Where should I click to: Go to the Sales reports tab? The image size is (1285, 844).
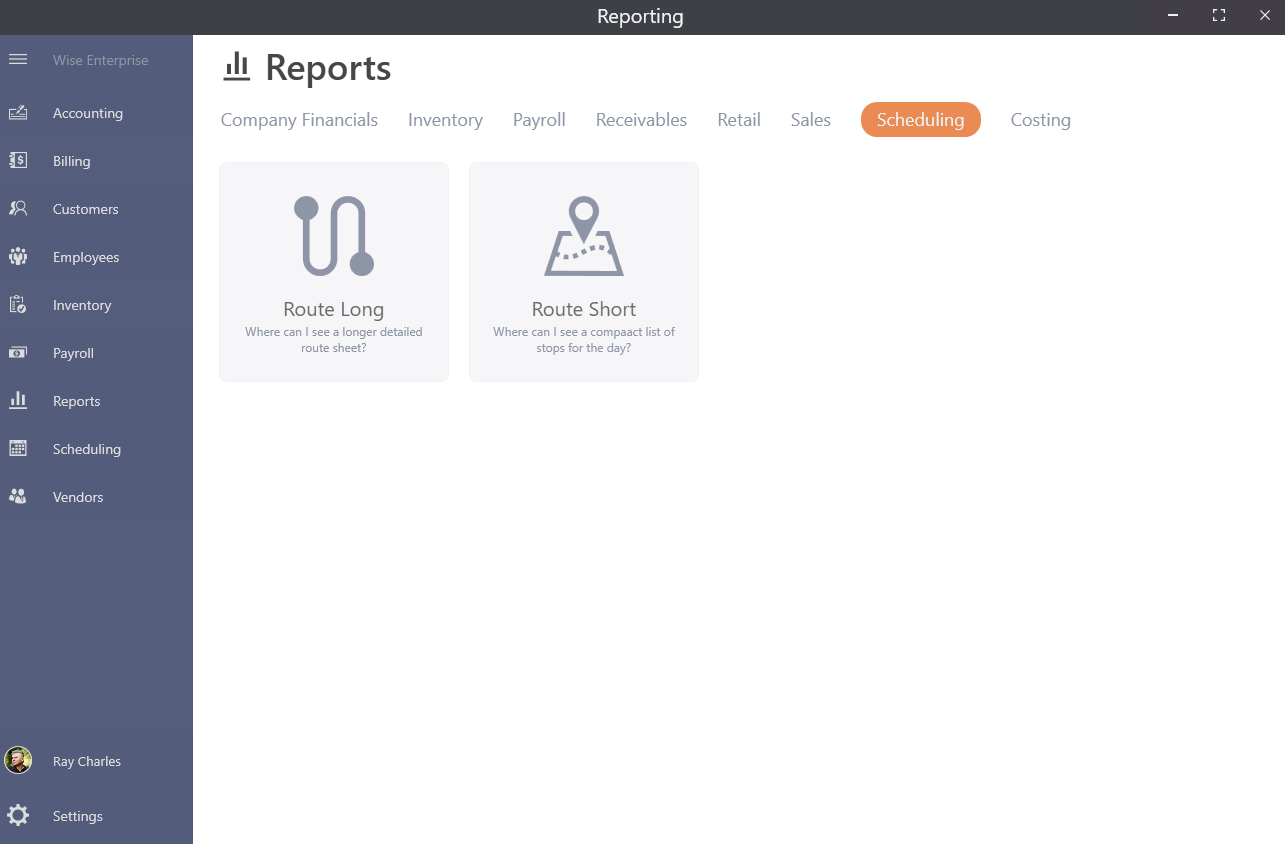click(x=810, y=120)
